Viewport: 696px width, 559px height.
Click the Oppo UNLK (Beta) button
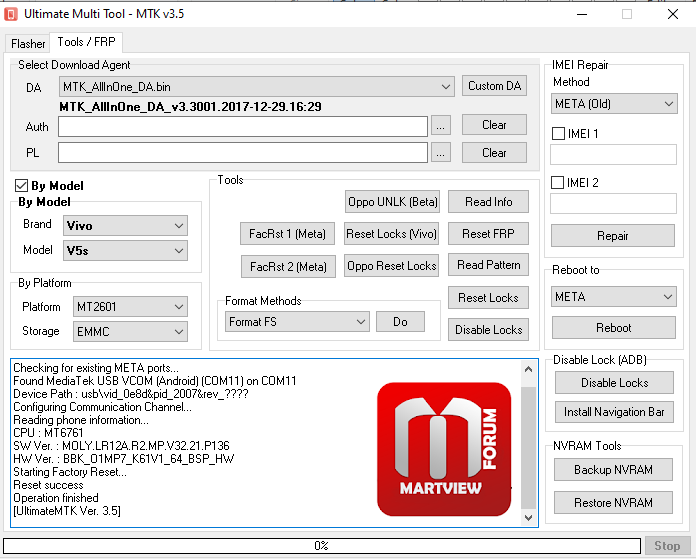392,202
